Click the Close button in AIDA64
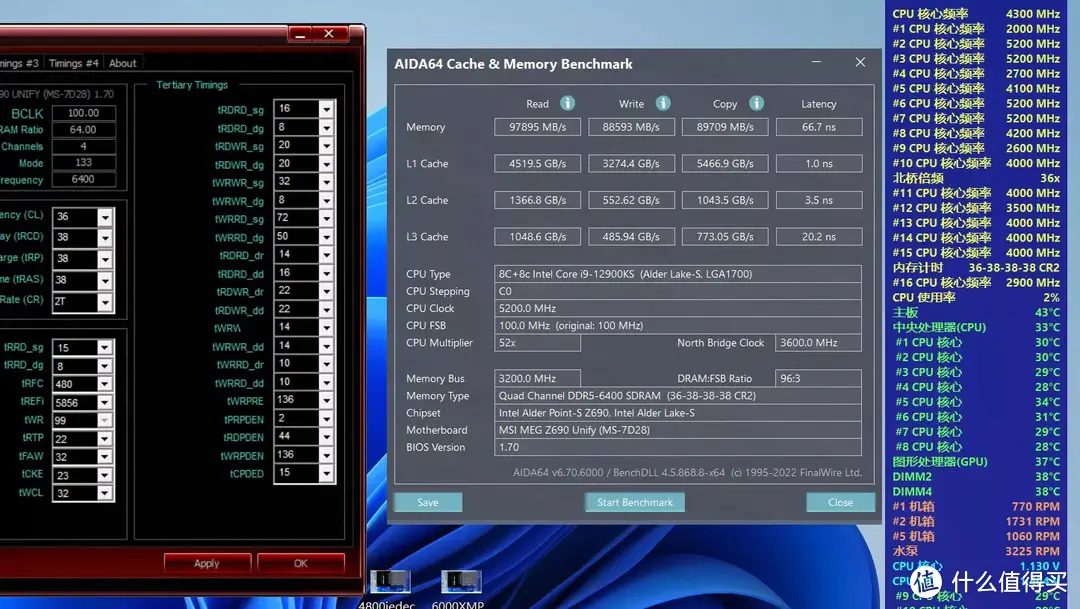 pos(840,502)
